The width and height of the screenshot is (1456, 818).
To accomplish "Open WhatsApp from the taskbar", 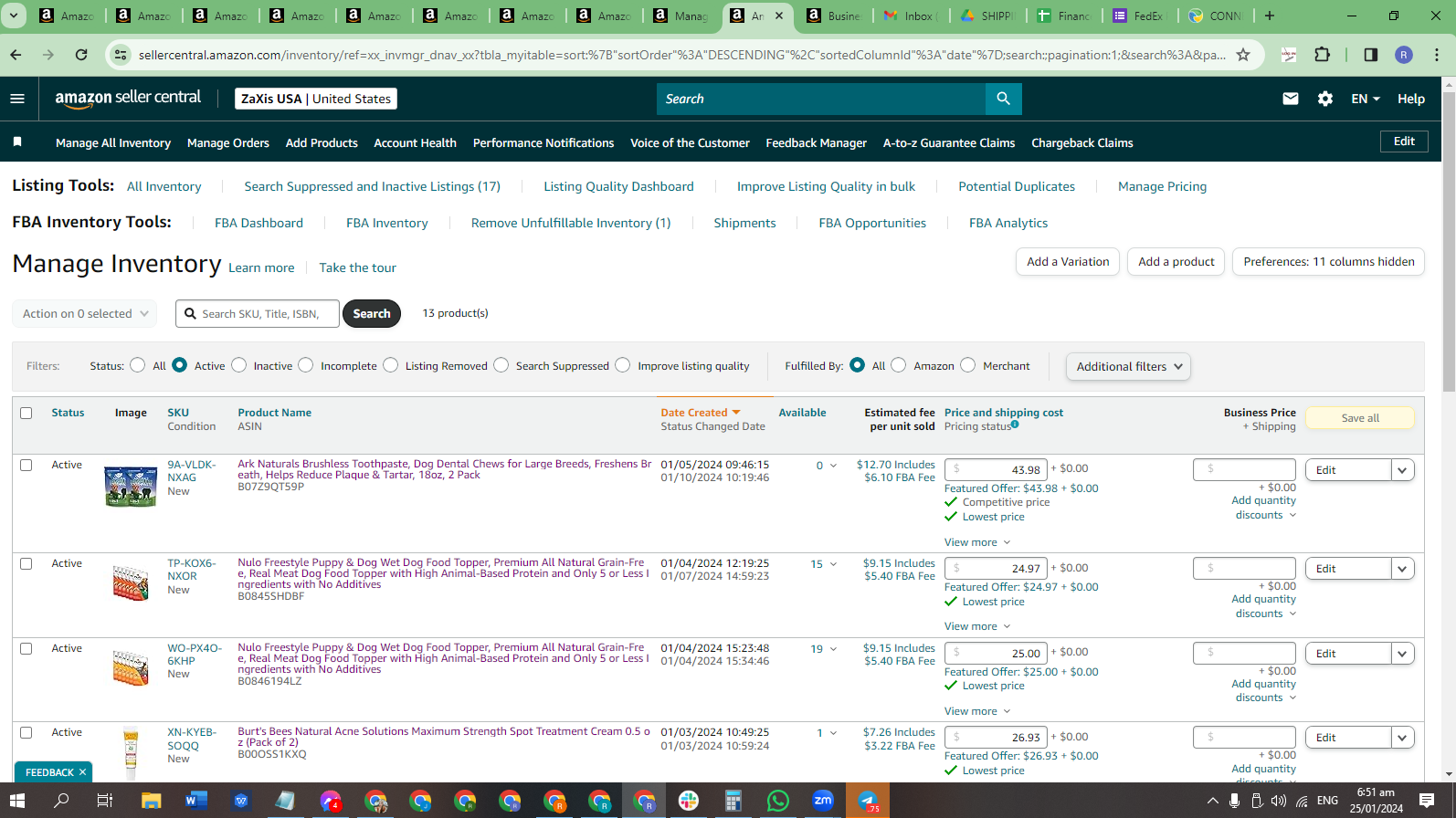I will [x=777, y=801].
